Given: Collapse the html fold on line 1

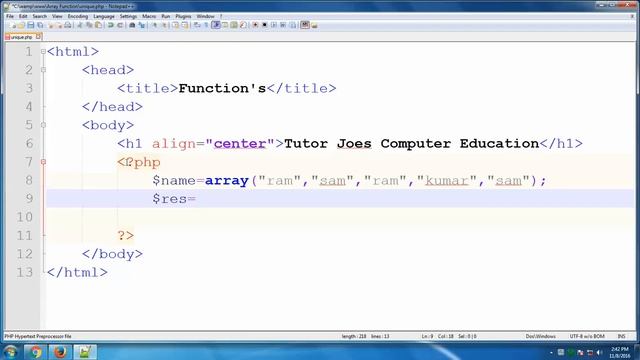Looking at the screenshot, I should click(x=43, y=52).
